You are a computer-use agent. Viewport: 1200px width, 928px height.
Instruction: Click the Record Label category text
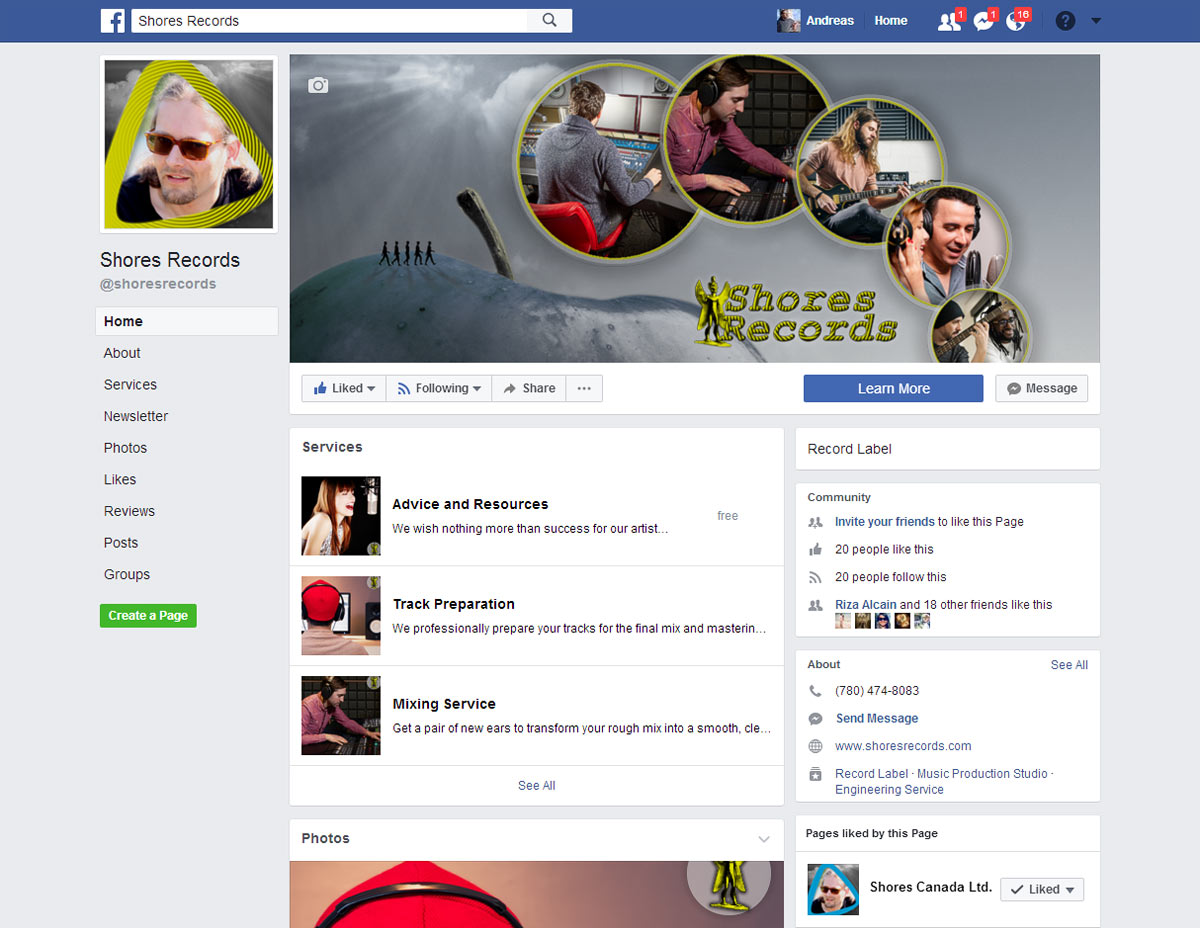850,449
